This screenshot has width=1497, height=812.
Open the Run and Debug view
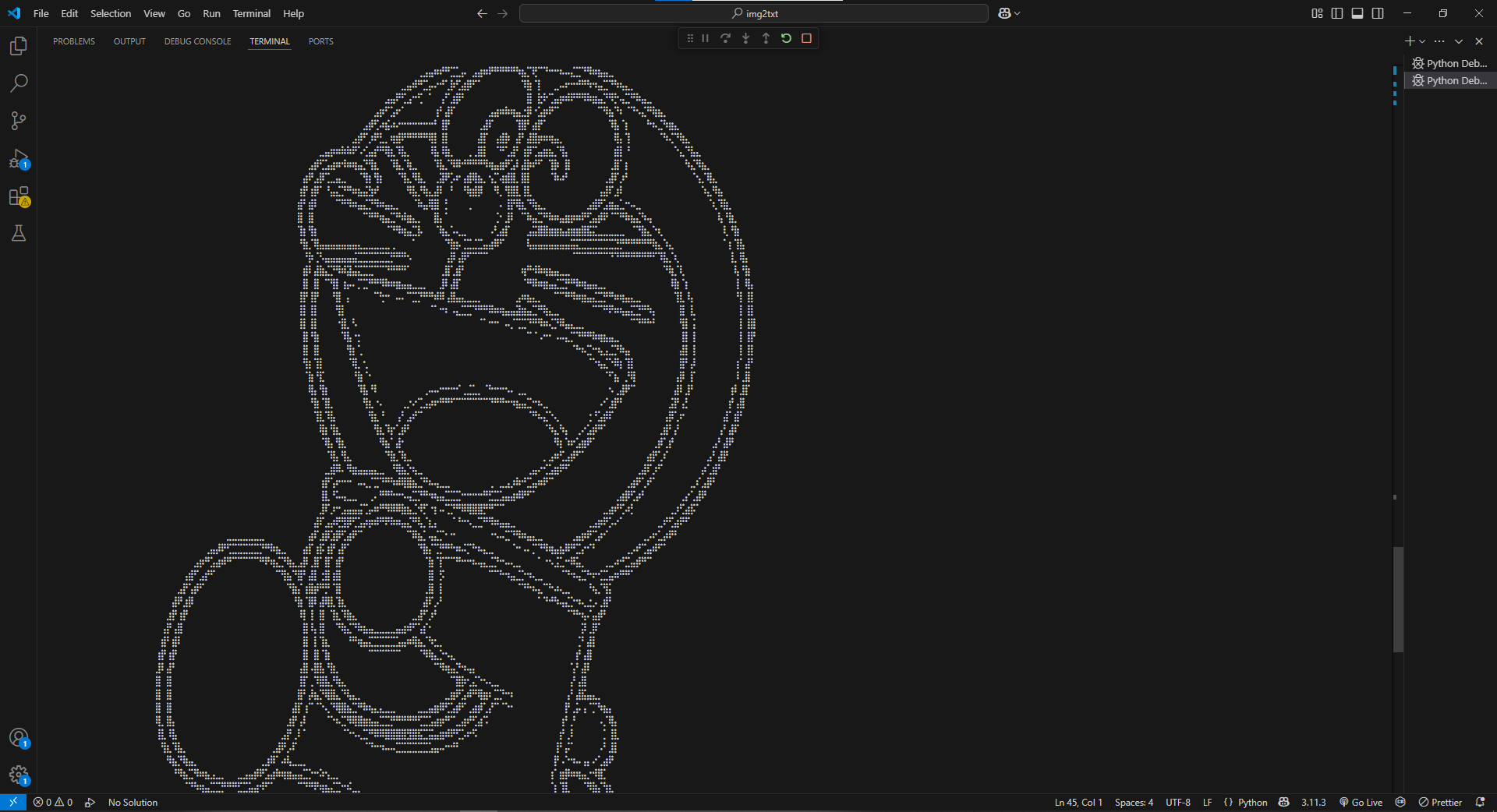19,159
